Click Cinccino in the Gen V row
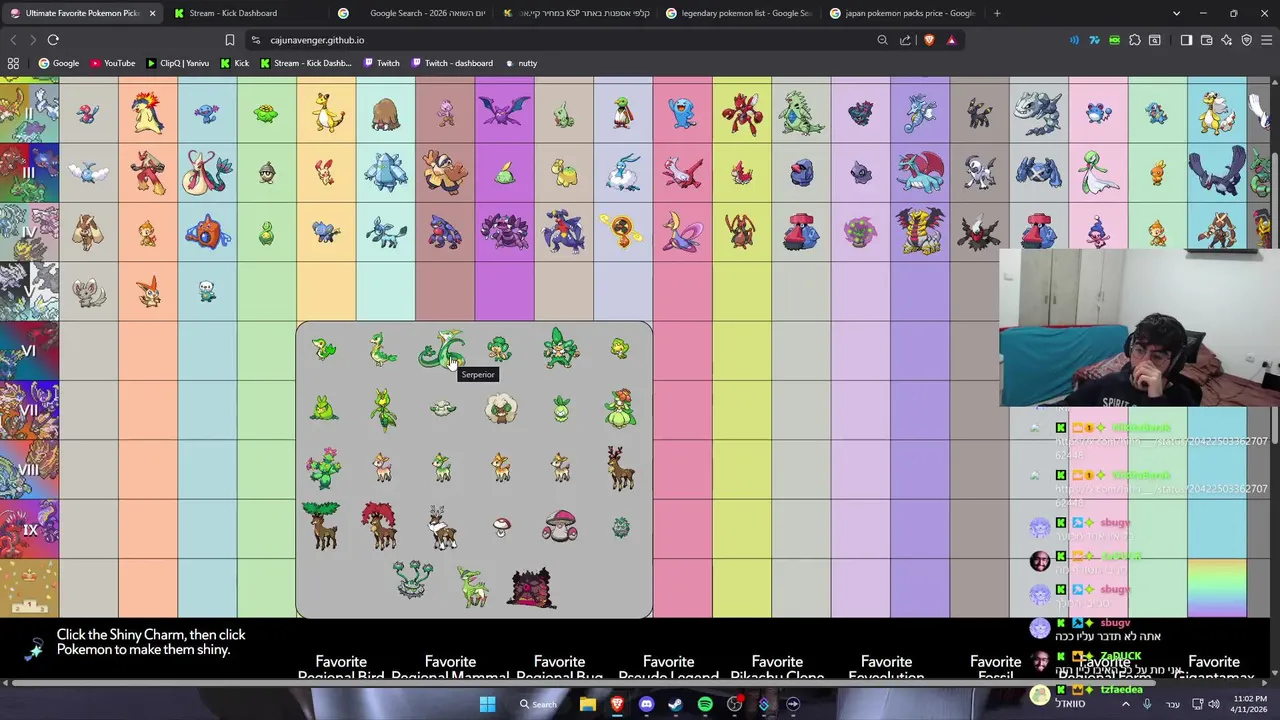This screenshot has width=1280, height=720. 88,291
